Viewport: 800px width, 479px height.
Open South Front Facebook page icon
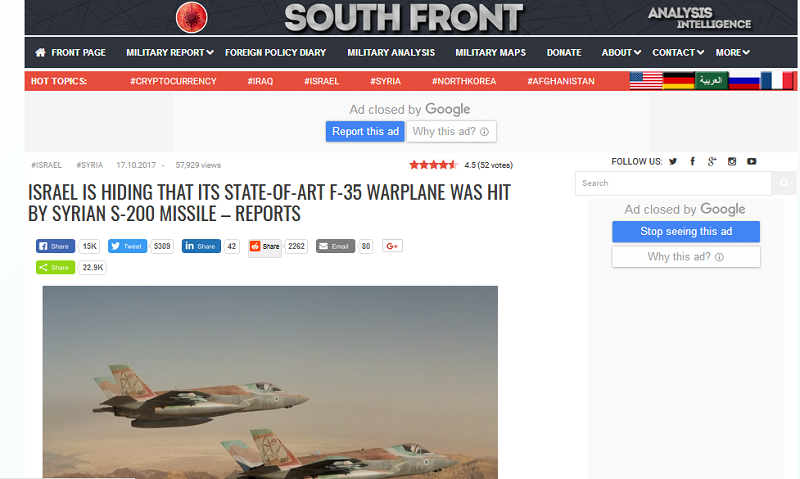pyautogui.click(x=692, y=162)
